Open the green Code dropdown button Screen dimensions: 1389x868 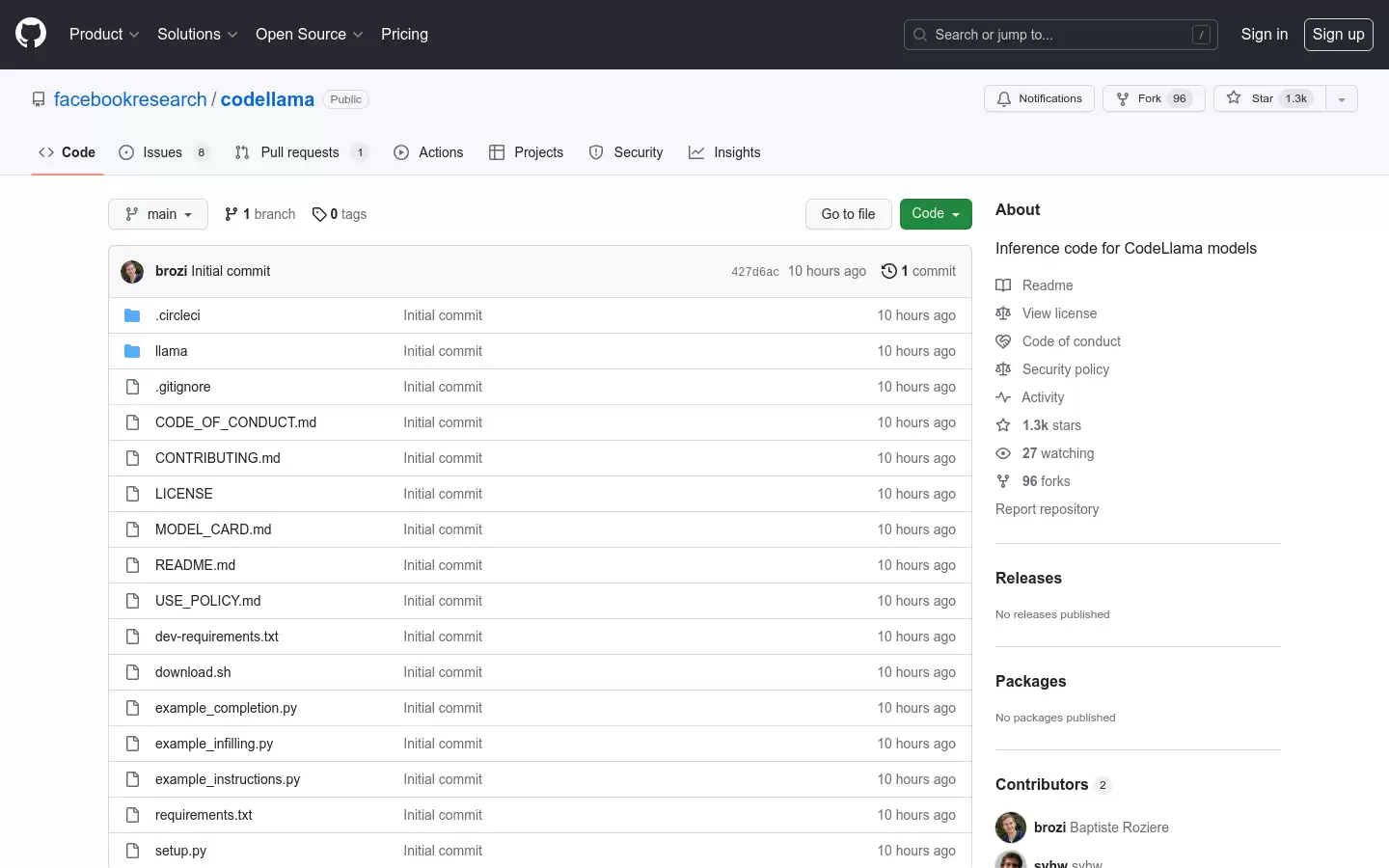936,214
